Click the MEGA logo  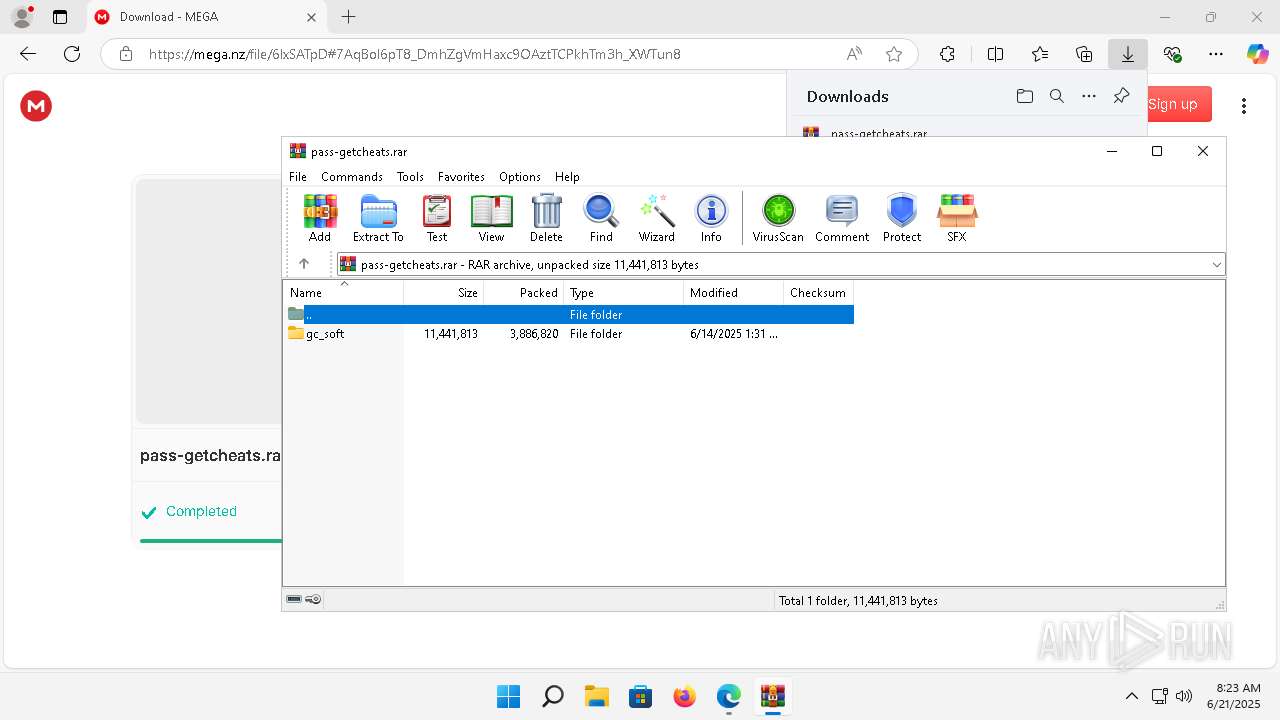[x=36, y=106]
